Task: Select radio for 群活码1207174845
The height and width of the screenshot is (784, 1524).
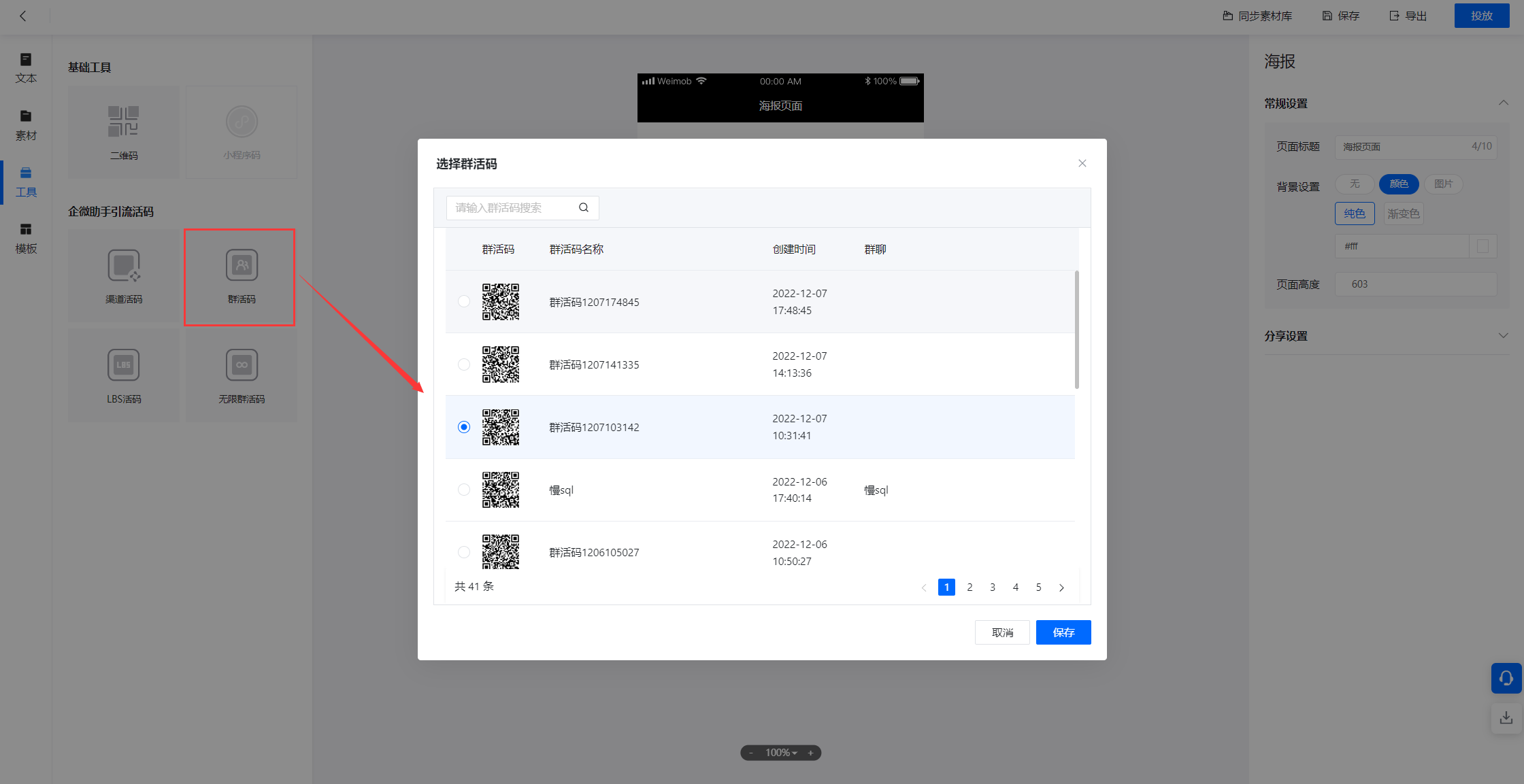Action: 464,301
